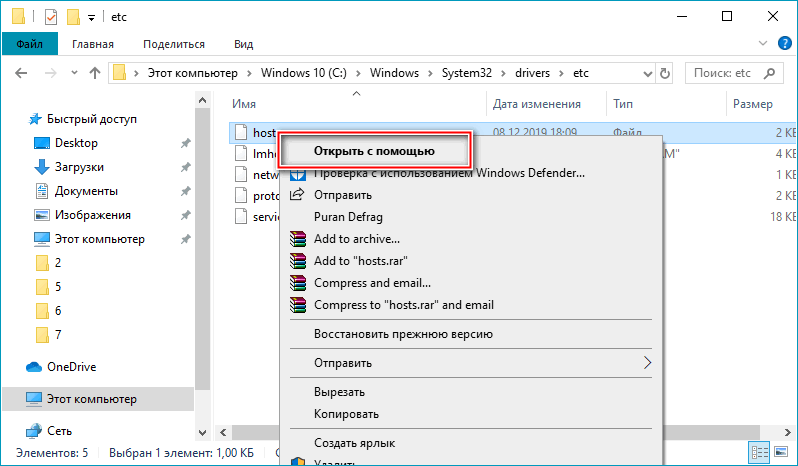Select Windows 10 (C:) breadcrumb
The height and width of the screenshot is (466, 798).
pos(303,73)
